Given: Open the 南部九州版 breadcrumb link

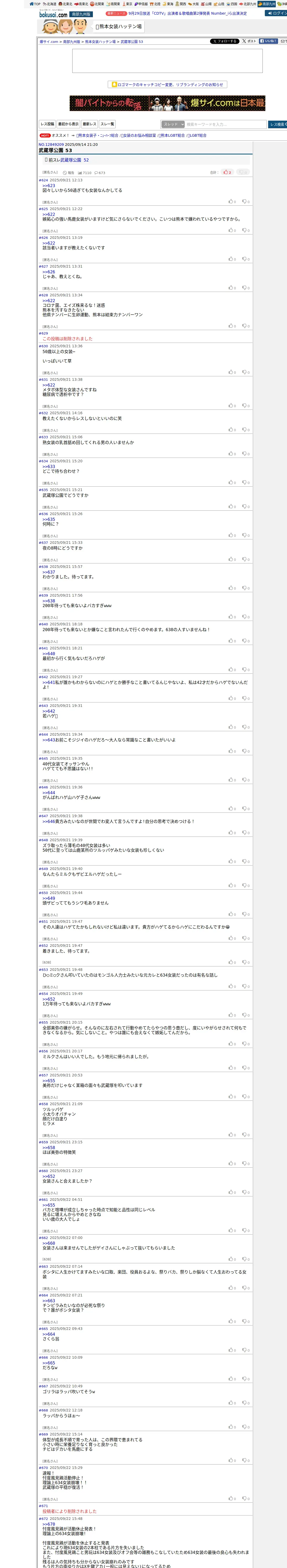Looking at the screenshot, I should (x=72, y=42).
